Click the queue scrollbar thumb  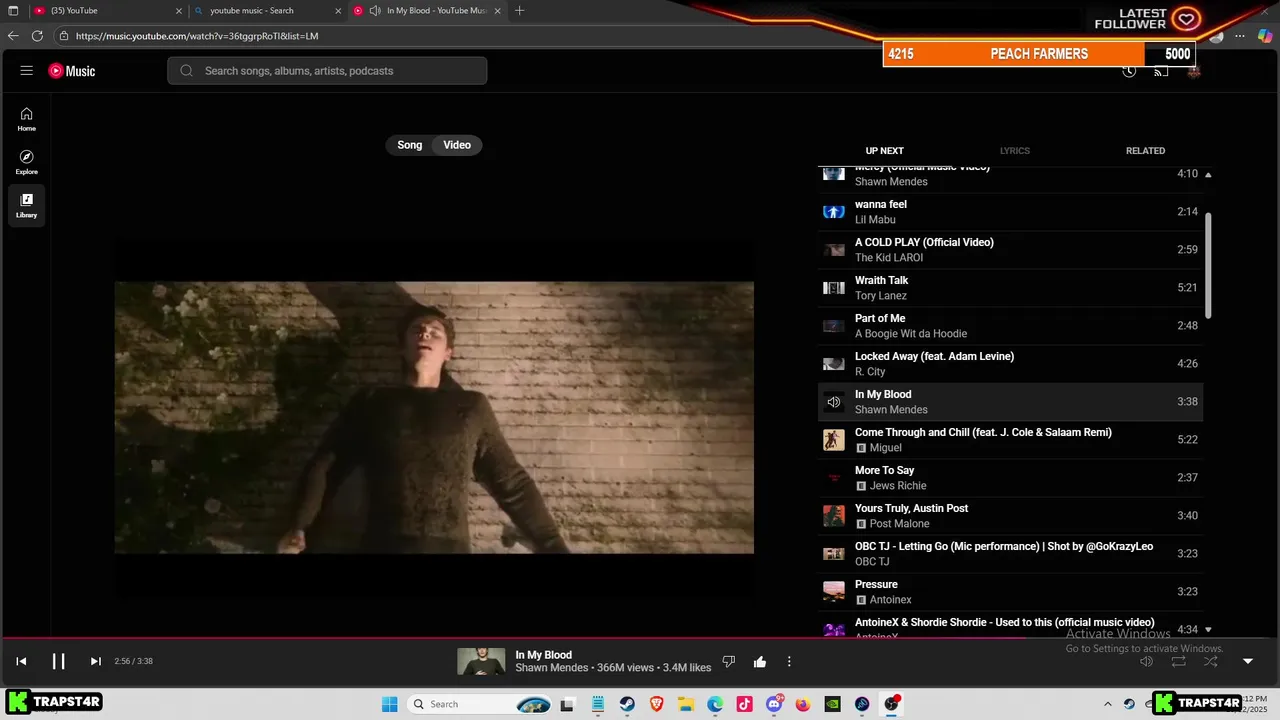(1208, 265)
